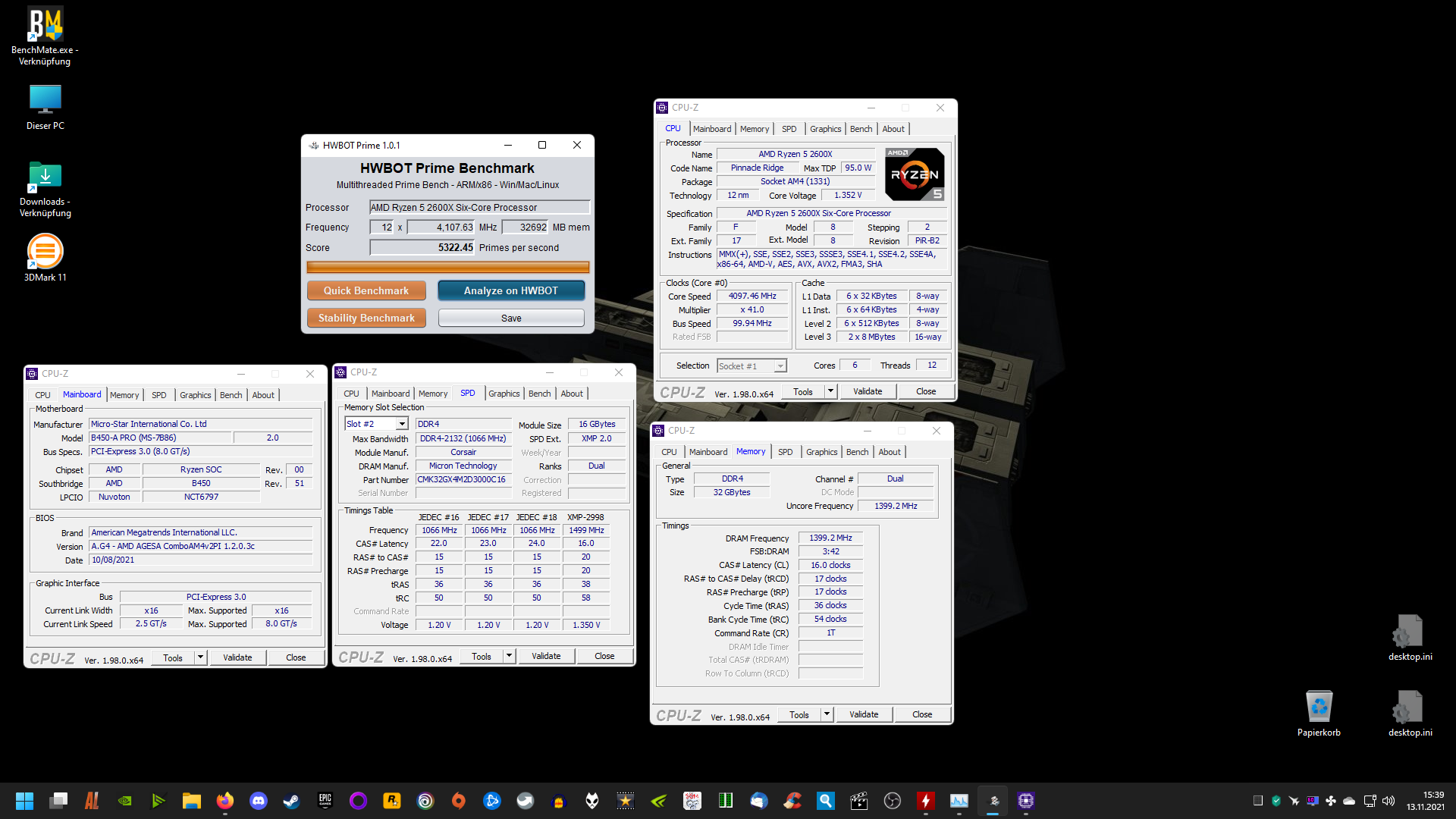Screen dimensions: 1456x819
Task: Open the Slot #2 memory slot dropdown
Action: coord(376,424)
